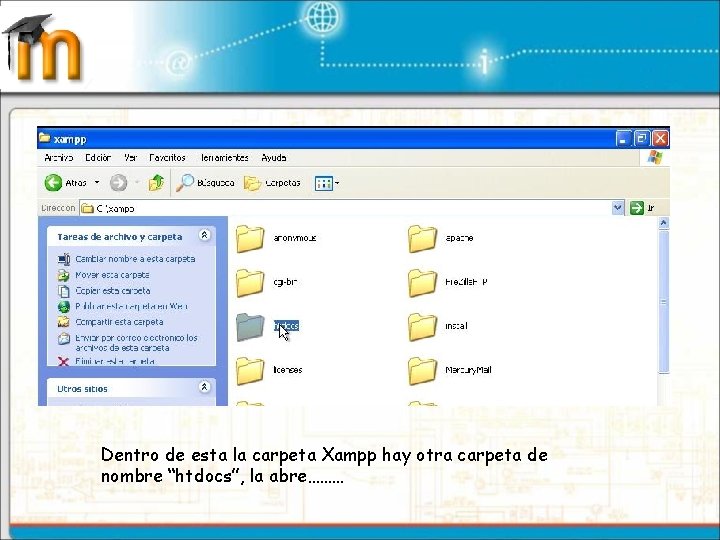720x540 pixels.
Task: Expand the address bar dropdown
Action: click(618, 208)
